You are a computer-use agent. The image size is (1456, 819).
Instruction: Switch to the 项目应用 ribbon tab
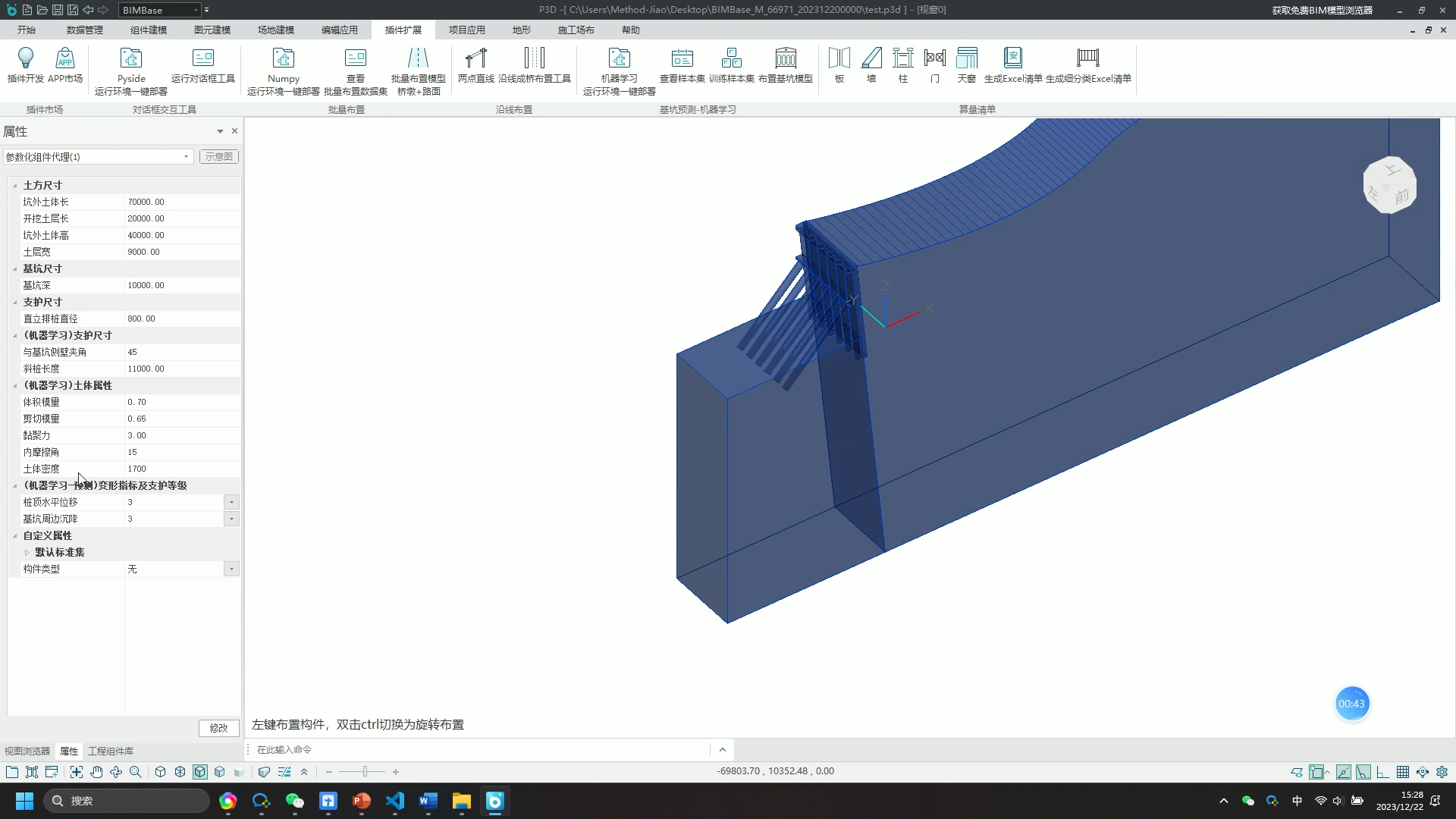pyautogui.click(x=466, y=30)
